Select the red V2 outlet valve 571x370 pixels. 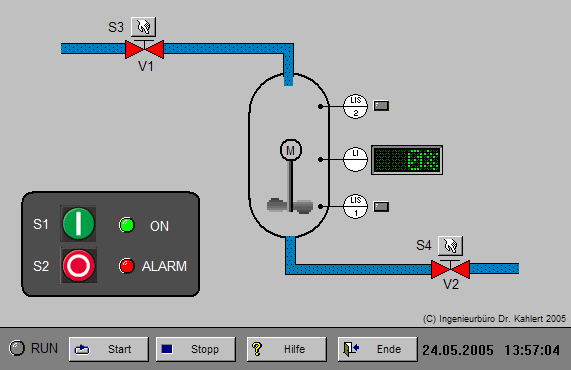tap(450, 269)
